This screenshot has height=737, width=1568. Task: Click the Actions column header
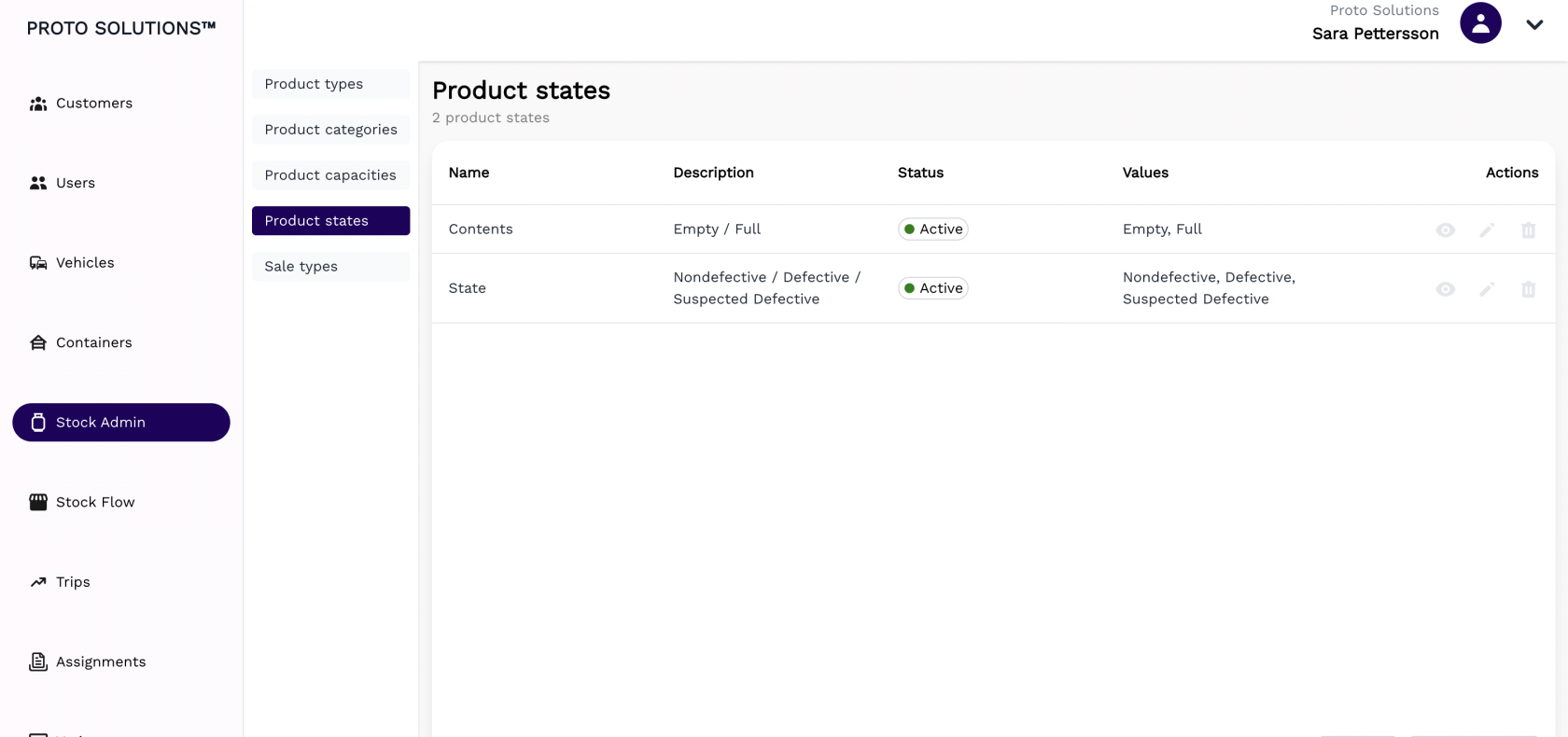tap(1512, 173)
